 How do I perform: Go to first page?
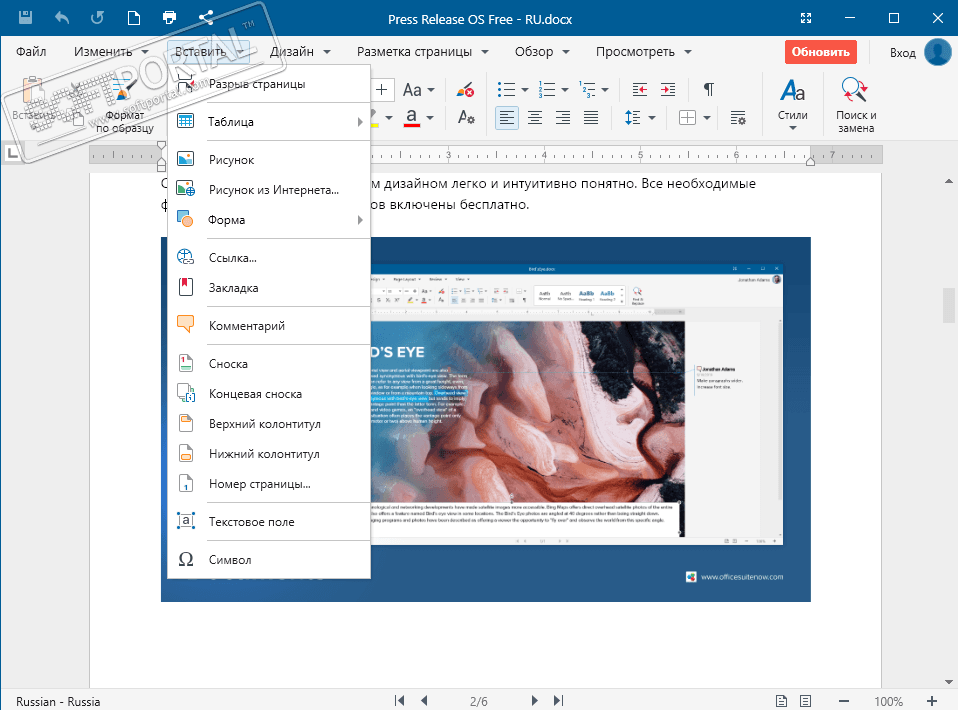pos(400,701)
